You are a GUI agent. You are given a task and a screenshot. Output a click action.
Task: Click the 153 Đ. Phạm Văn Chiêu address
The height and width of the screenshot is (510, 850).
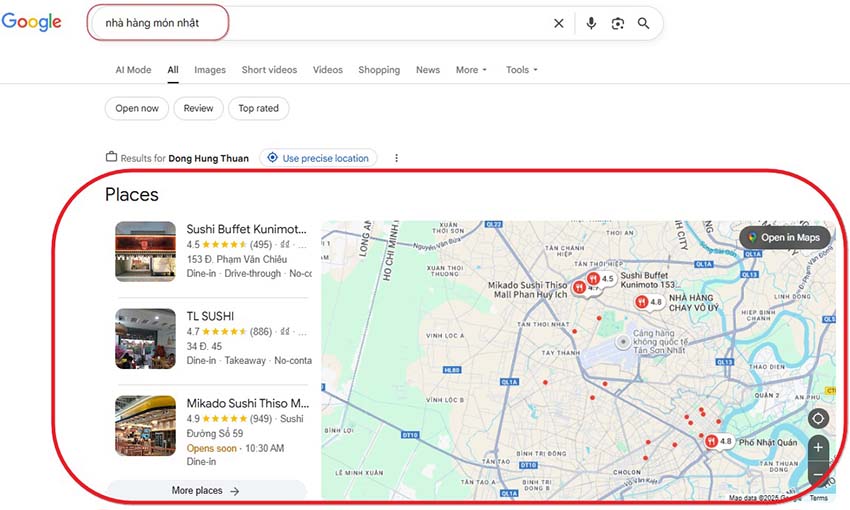point(237,260)
